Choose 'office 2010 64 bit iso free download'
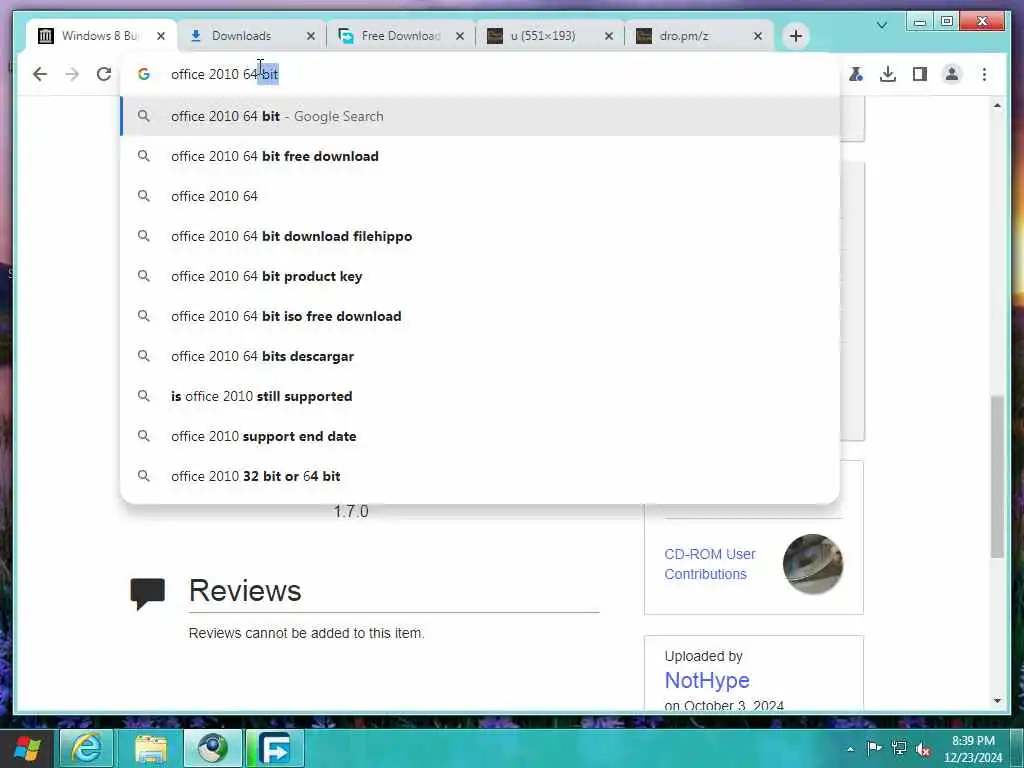The width and height of the screenshot is (1024, 768). 480,316
